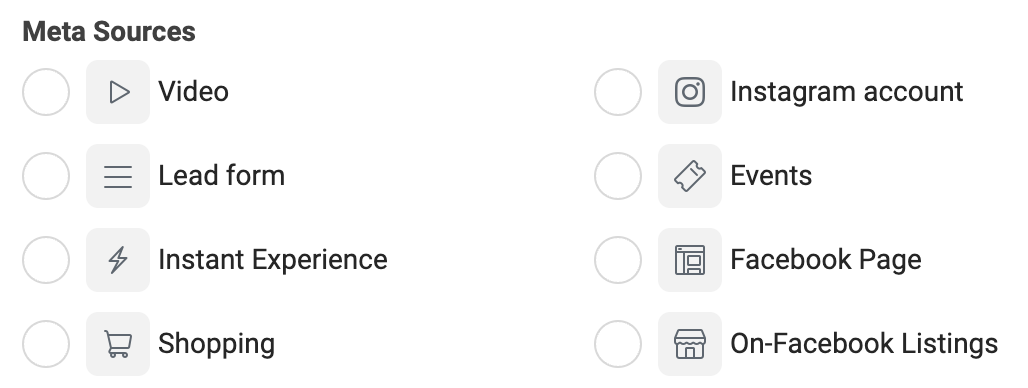This screenshot has height=388, width=1028.
Task: Click the Facebook Page layout icon
Action: click(x=690, y=260)
